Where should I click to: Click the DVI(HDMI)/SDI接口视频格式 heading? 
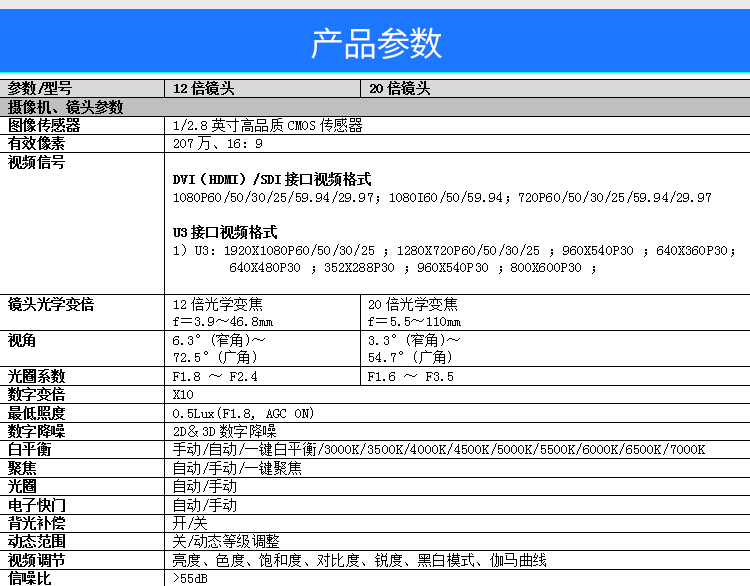point(272,180)
